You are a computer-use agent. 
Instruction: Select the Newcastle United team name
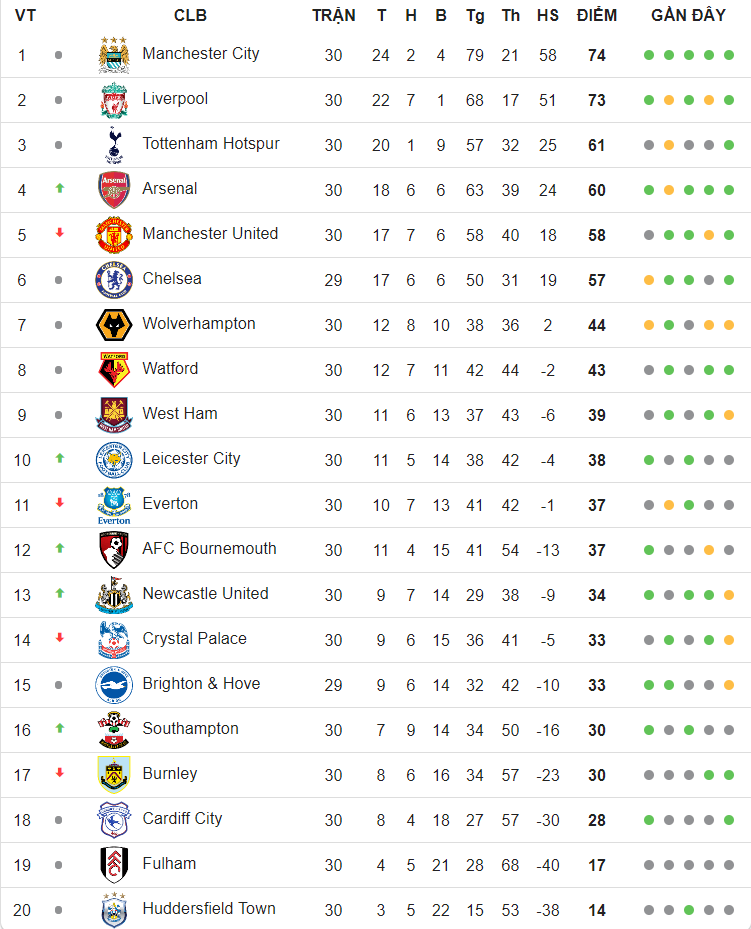206,594
